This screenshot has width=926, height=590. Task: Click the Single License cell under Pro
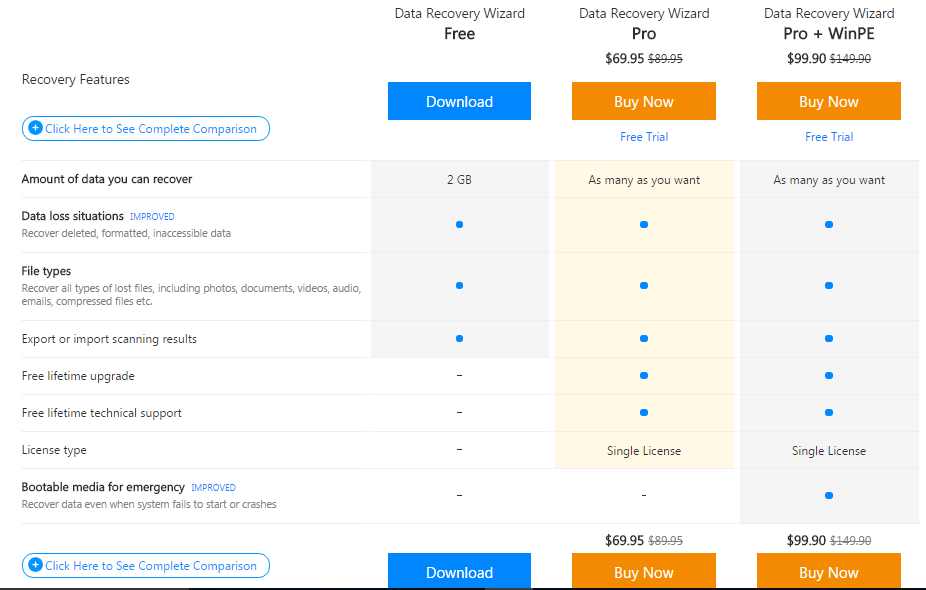coord(644,451)
